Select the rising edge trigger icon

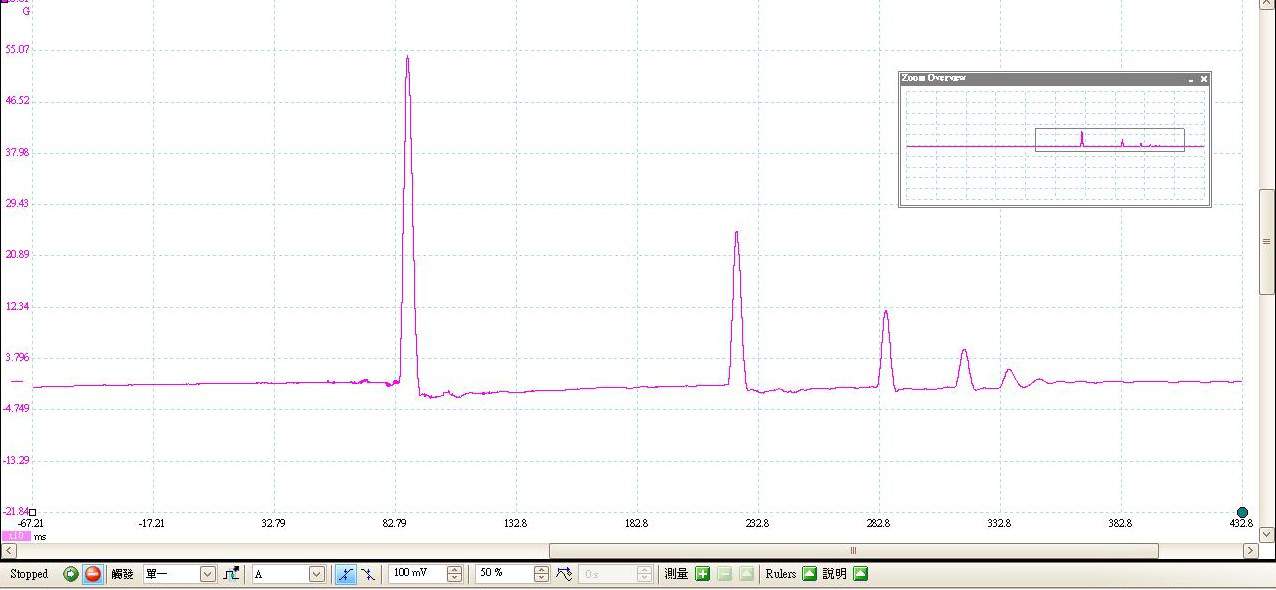(345, 574)
